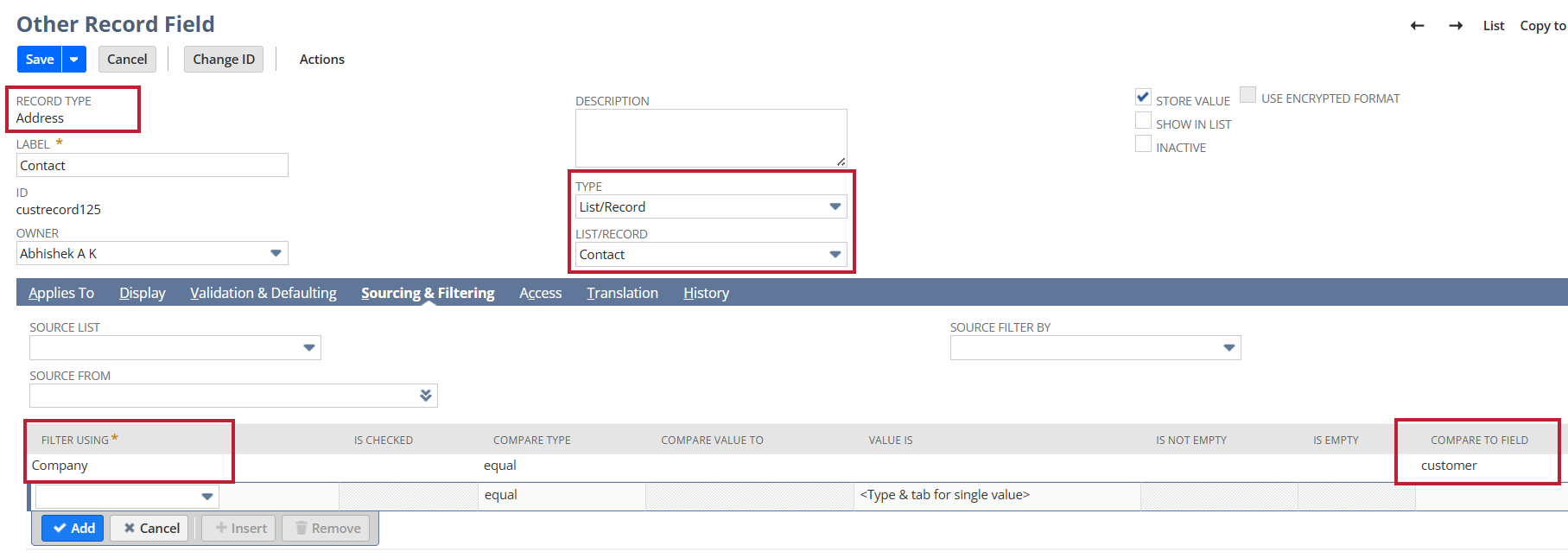
Task: Expand the List/Record dropdown showing Contact
Action: click(835, 255)
